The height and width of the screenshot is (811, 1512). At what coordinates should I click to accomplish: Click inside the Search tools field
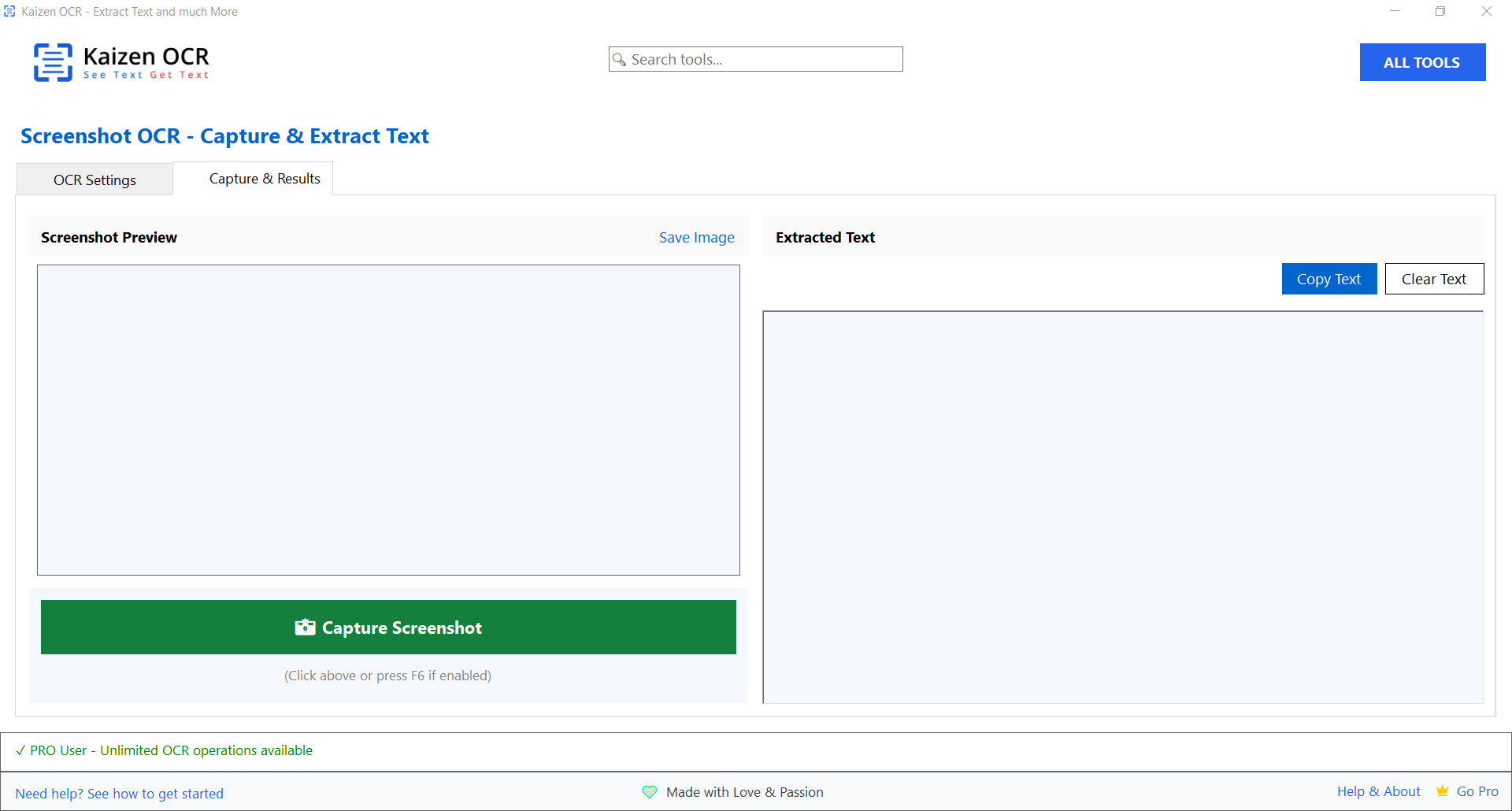[756, 59]
